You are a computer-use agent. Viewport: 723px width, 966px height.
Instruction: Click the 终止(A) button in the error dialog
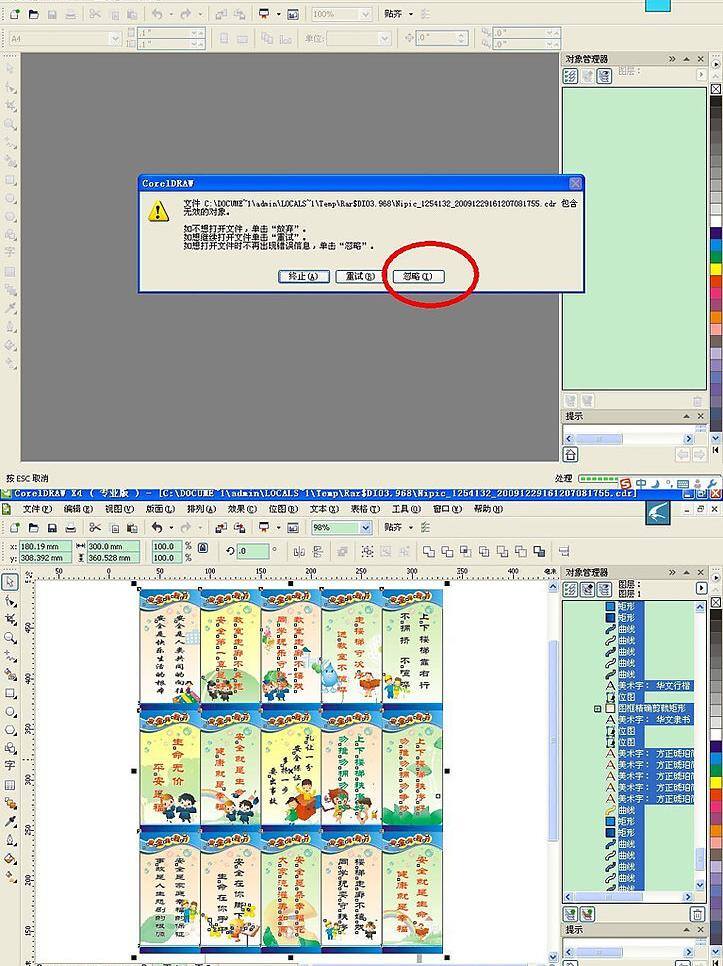click(304, 277)
